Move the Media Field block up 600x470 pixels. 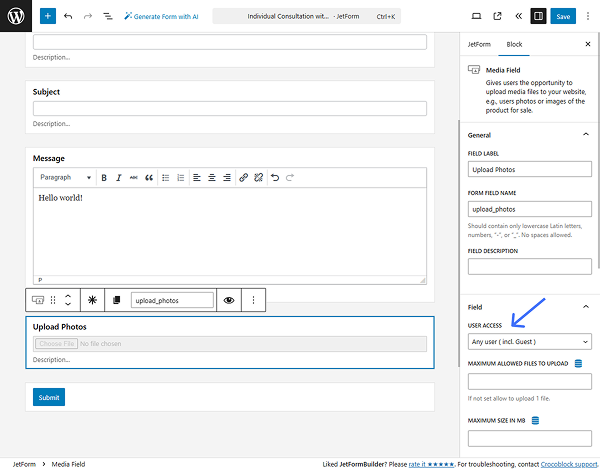coord(68,296)
